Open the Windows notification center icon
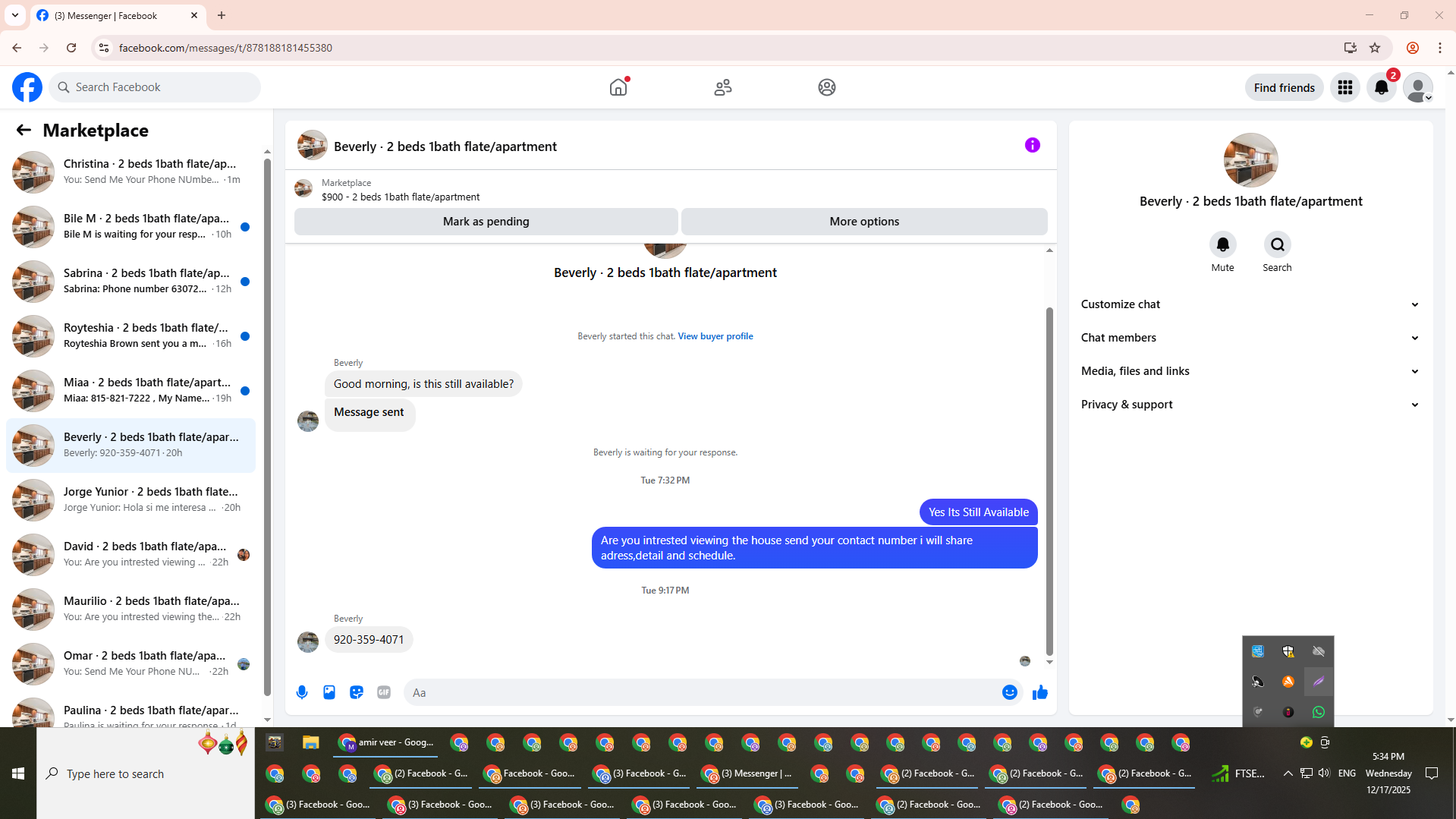The image size is (1456, 819). [1432, 773]
